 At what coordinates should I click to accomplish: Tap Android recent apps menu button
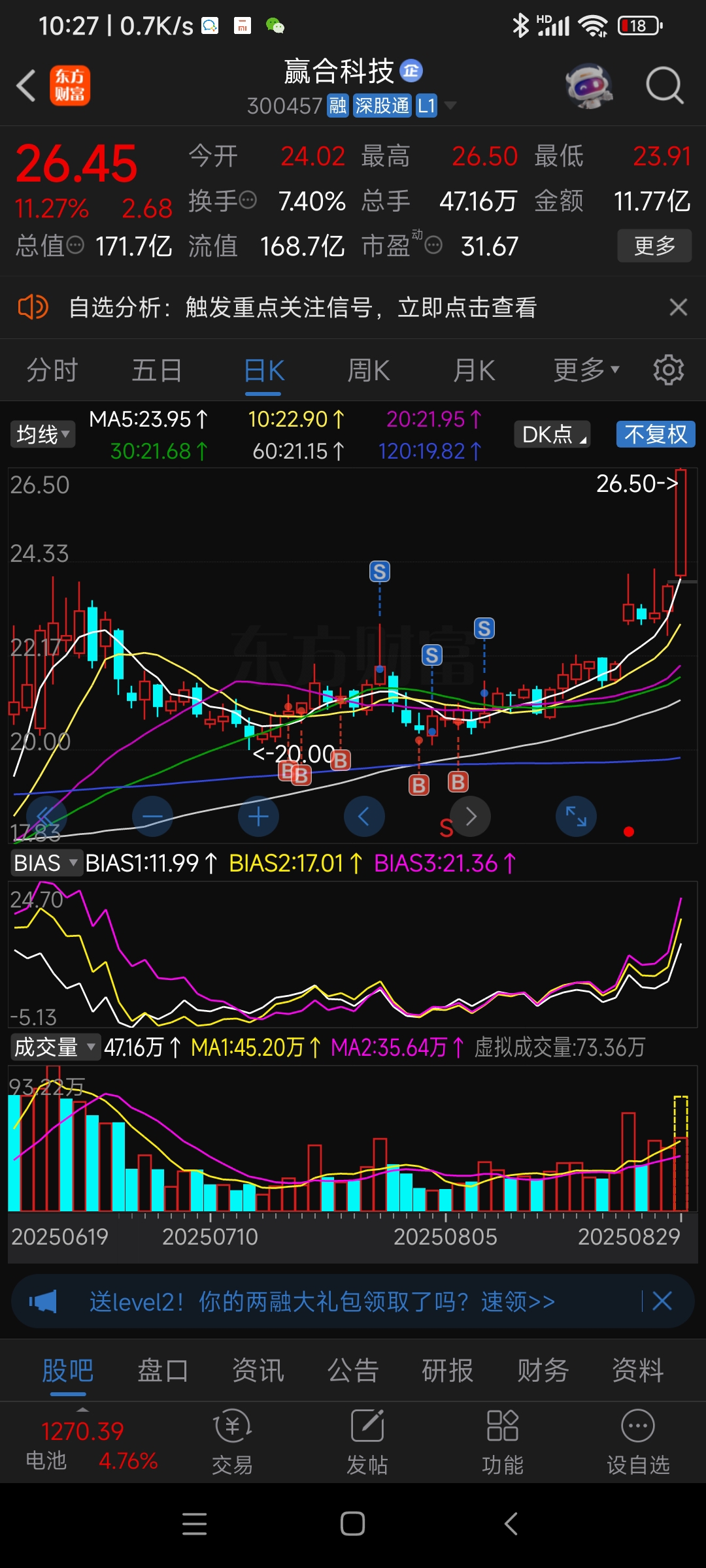194,1524
